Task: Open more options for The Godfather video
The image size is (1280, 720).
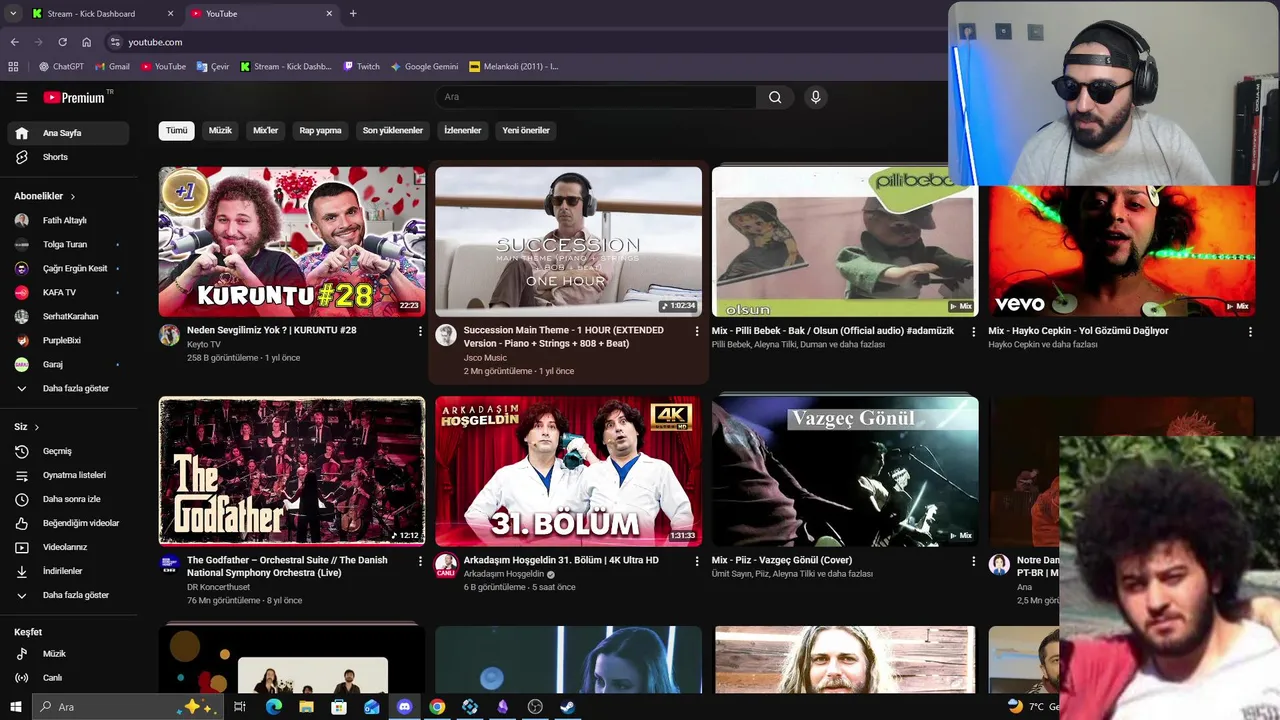Action: coord(420,561)
